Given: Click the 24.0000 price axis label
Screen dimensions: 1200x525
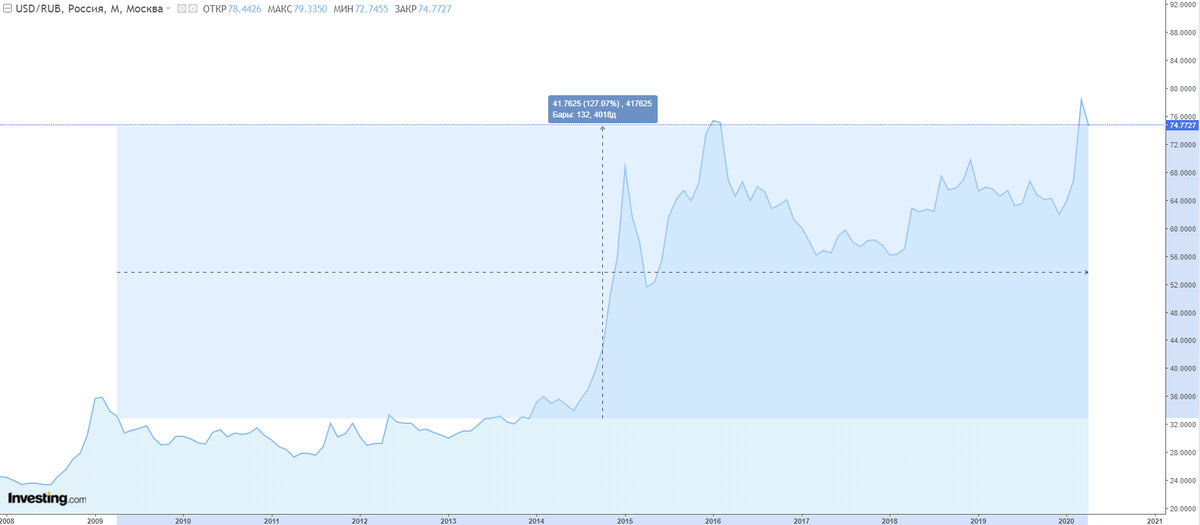Looking at the screenshot, I should (1183, 480).
